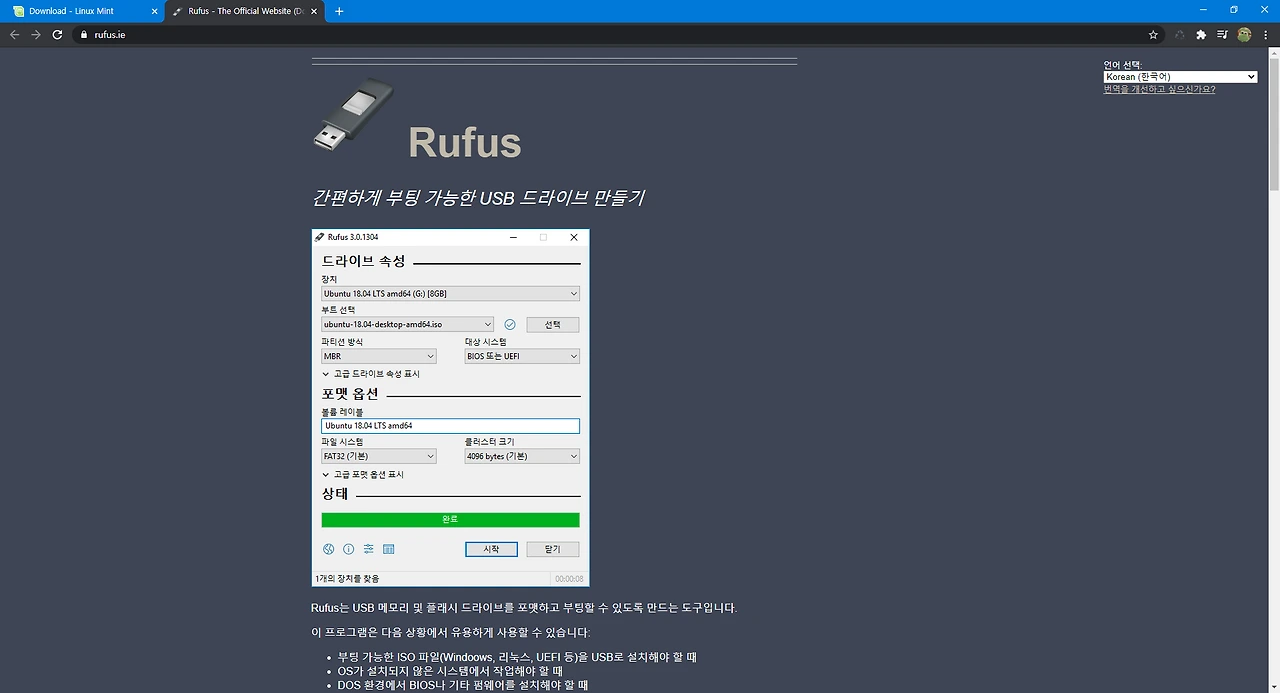Click the bullet OS가 설치되지 않은 시스템에서
Viewport: 1280px width, 693px height.
[x=450, y=671]
